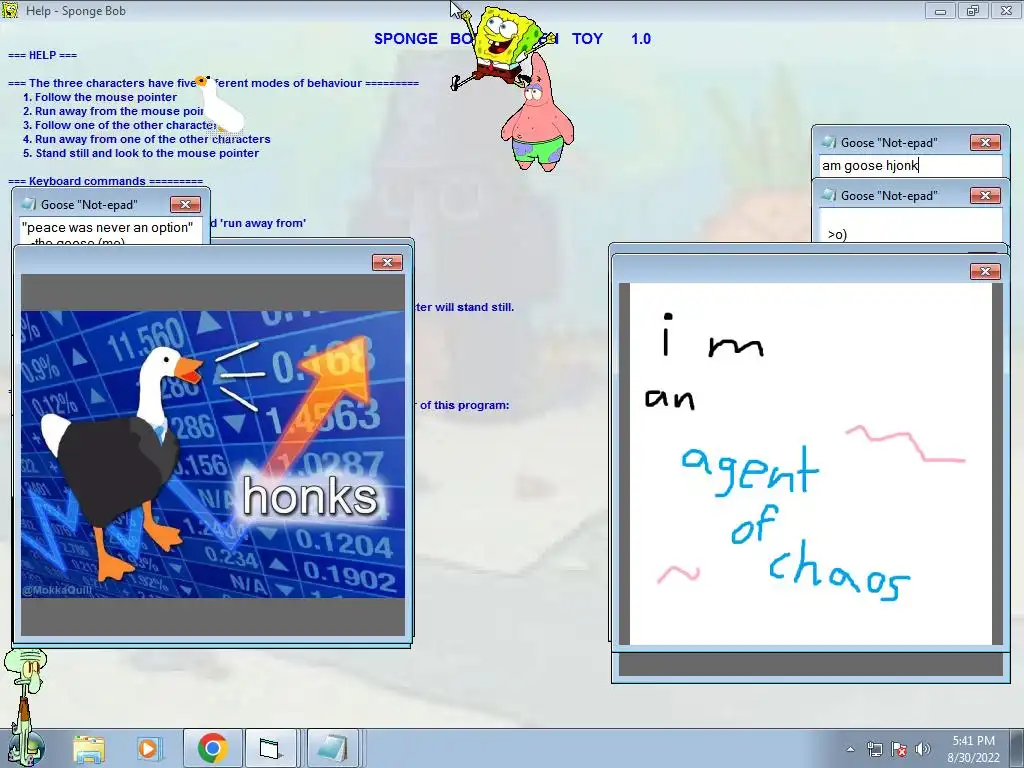1024x768 pixels.
Task: Click the Show Desktop strip beside the clock
Action: [1017, 748]
